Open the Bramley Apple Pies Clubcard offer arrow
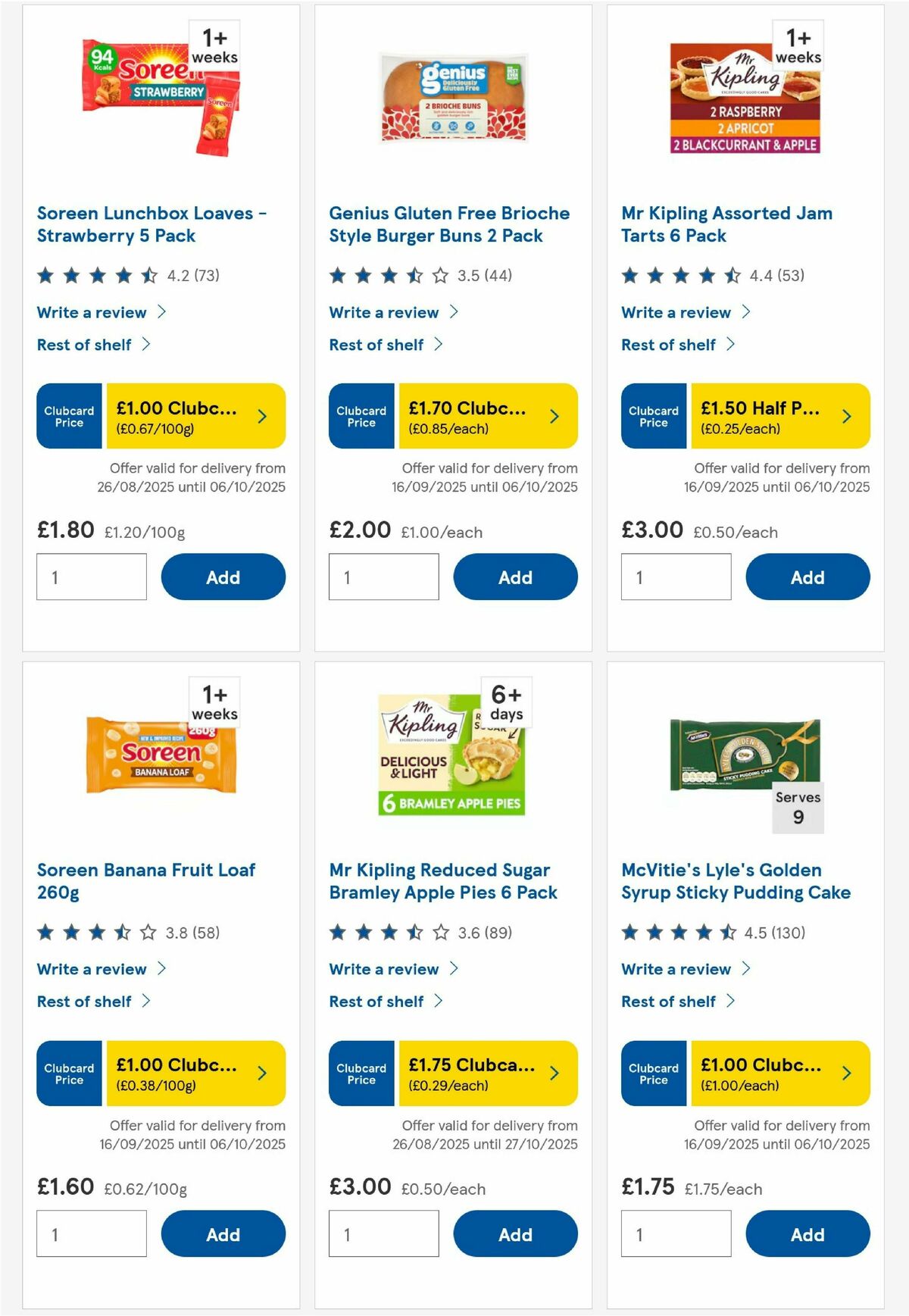Image resolution: width=909 pixels, height=1316 pixels. (554, 1073)
